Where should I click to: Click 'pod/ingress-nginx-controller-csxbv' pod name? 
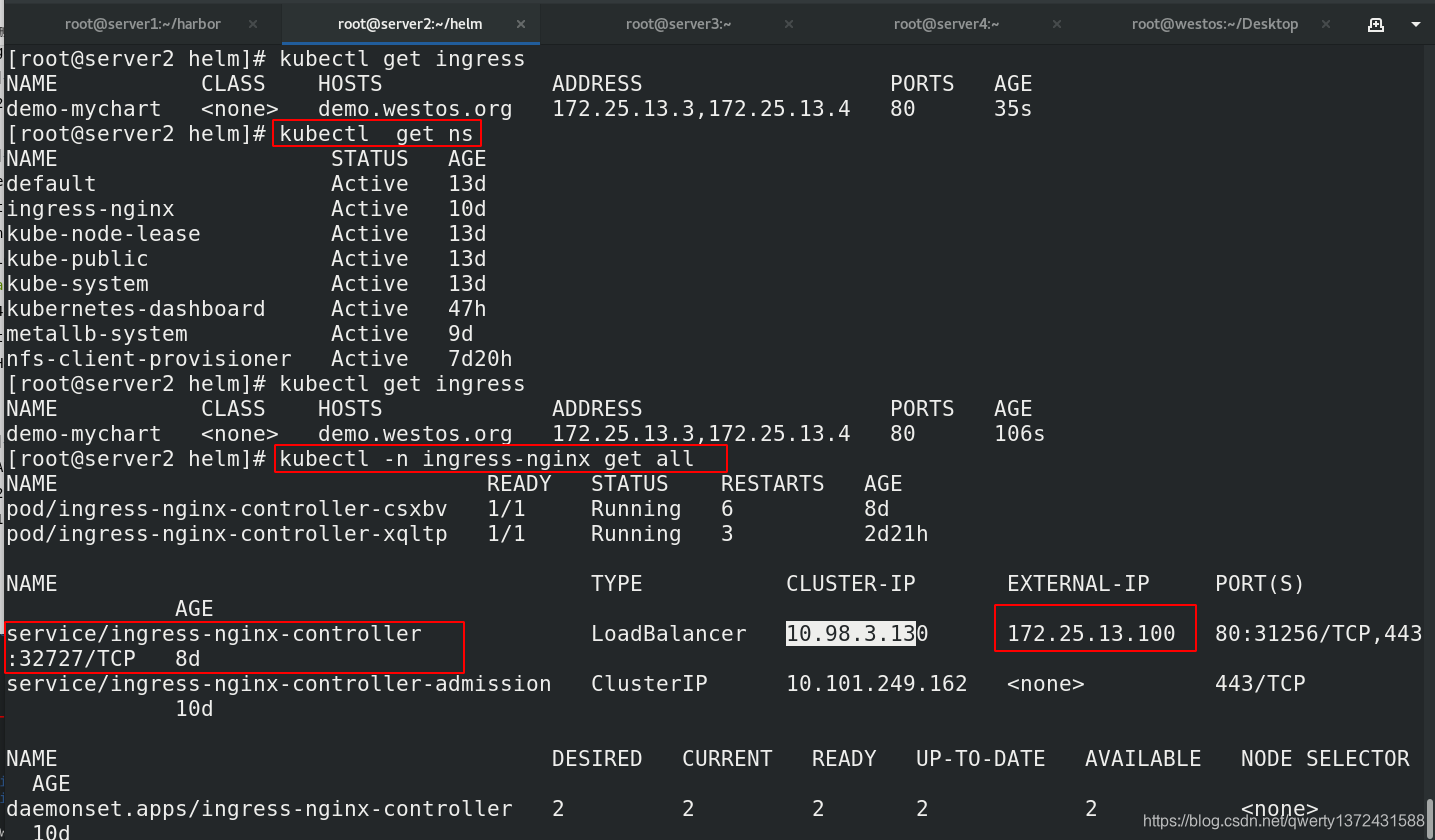[x=227, y=509]
